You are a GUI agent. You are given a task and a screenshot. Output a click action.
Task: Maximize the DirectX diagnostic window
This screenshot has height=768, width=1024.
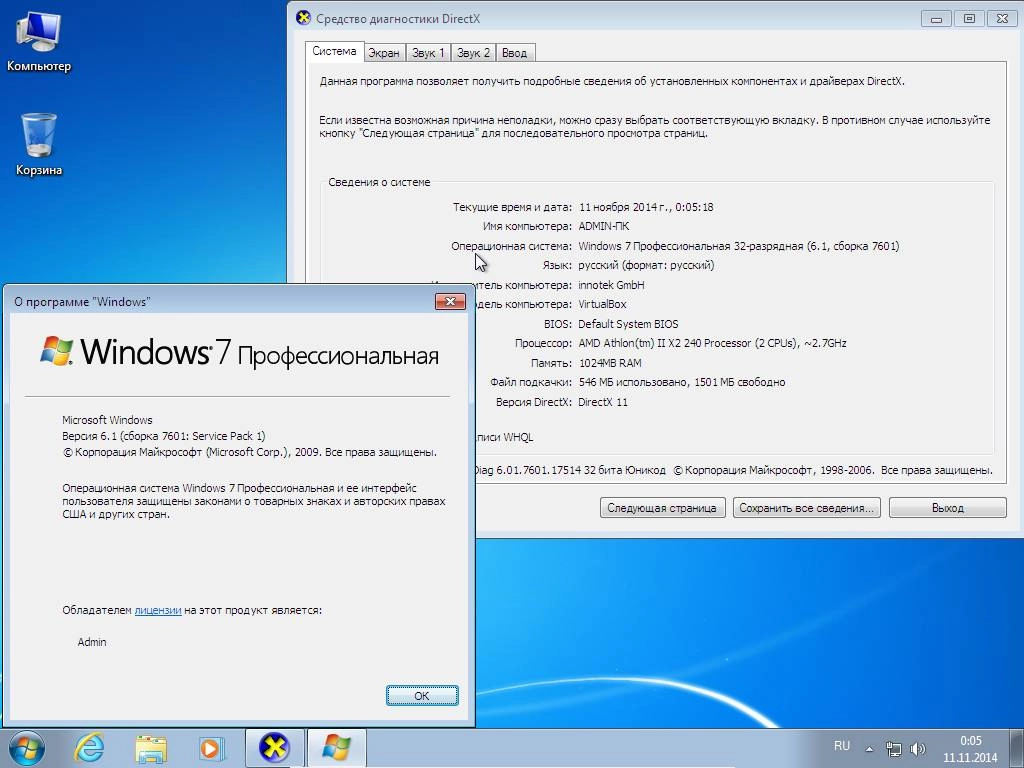969,18
